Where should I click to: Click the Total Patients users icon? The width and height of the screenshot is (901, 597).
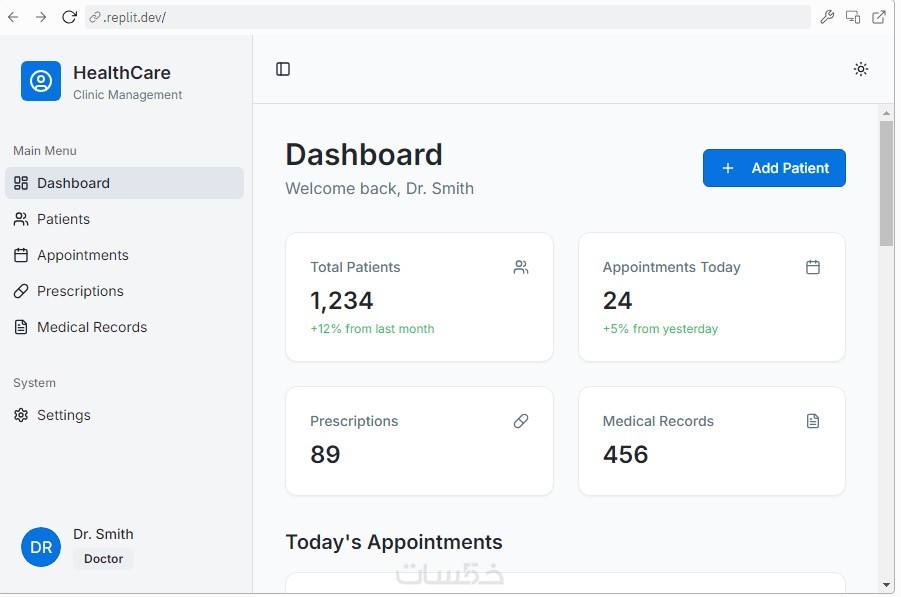(x=521, y=267)
